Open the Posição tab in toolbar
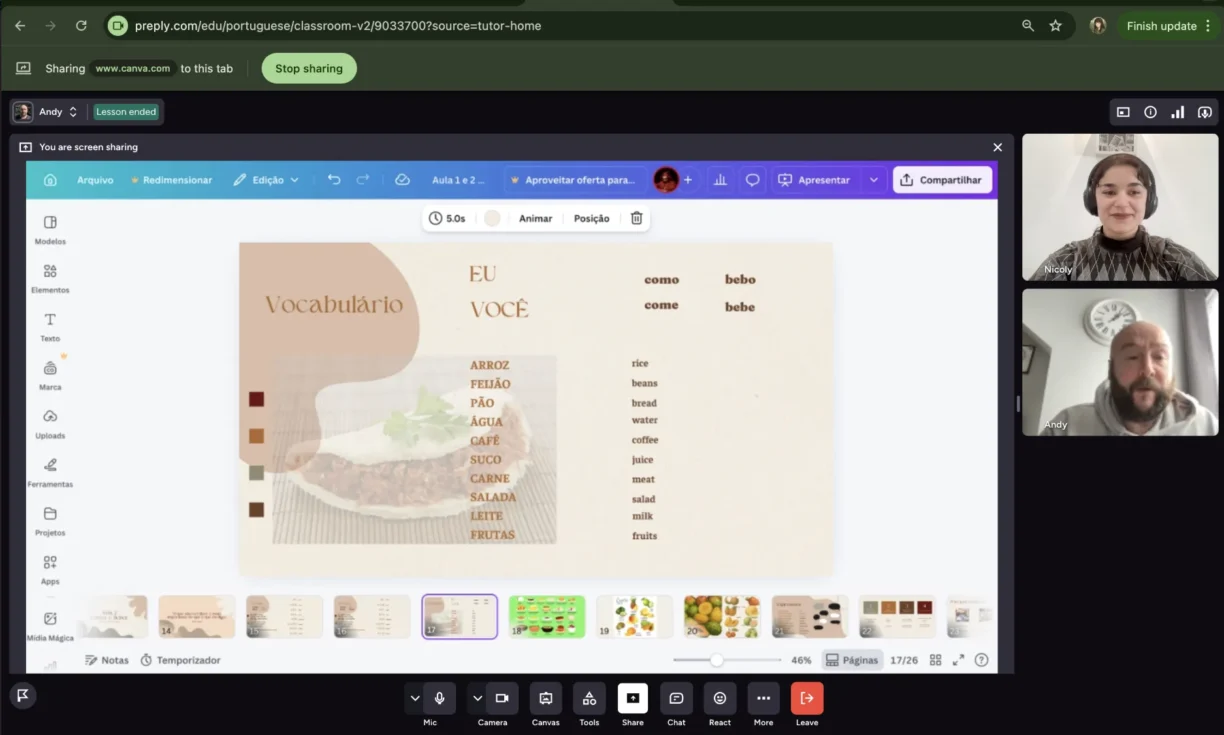1224x735 pixels. pos(591,218)
